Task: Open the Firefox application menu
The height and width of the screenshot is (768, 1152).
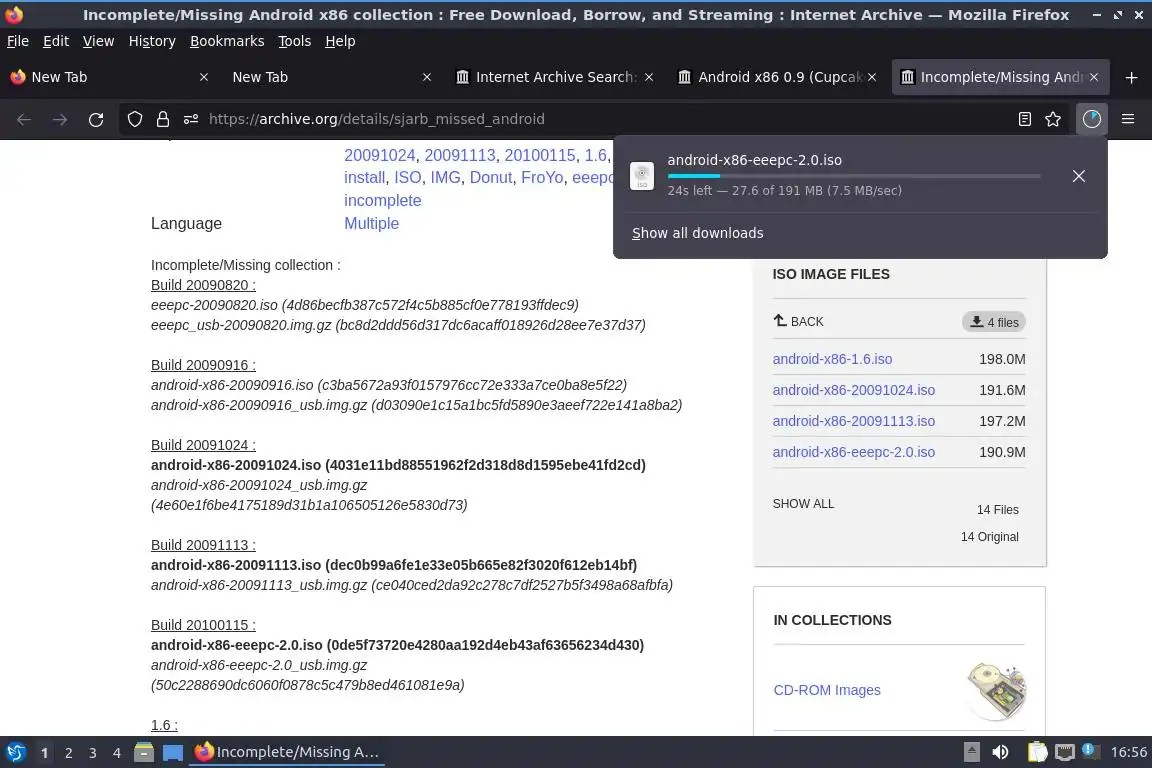Action: click(1128, 119)
